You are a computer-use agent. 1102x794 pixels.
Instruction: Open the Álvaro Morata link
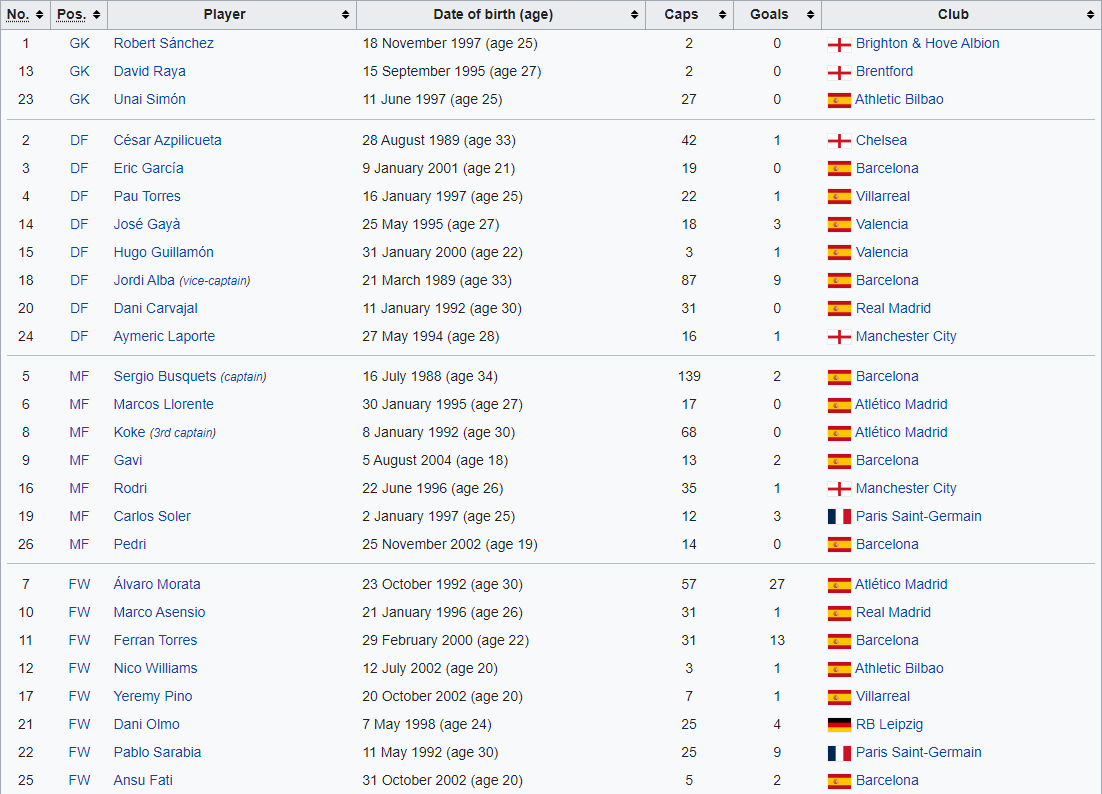point(157,584)
